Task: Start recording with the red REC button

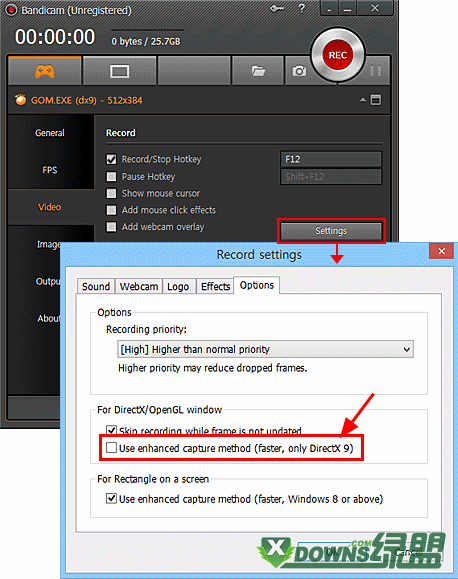Action: point(338,55)
